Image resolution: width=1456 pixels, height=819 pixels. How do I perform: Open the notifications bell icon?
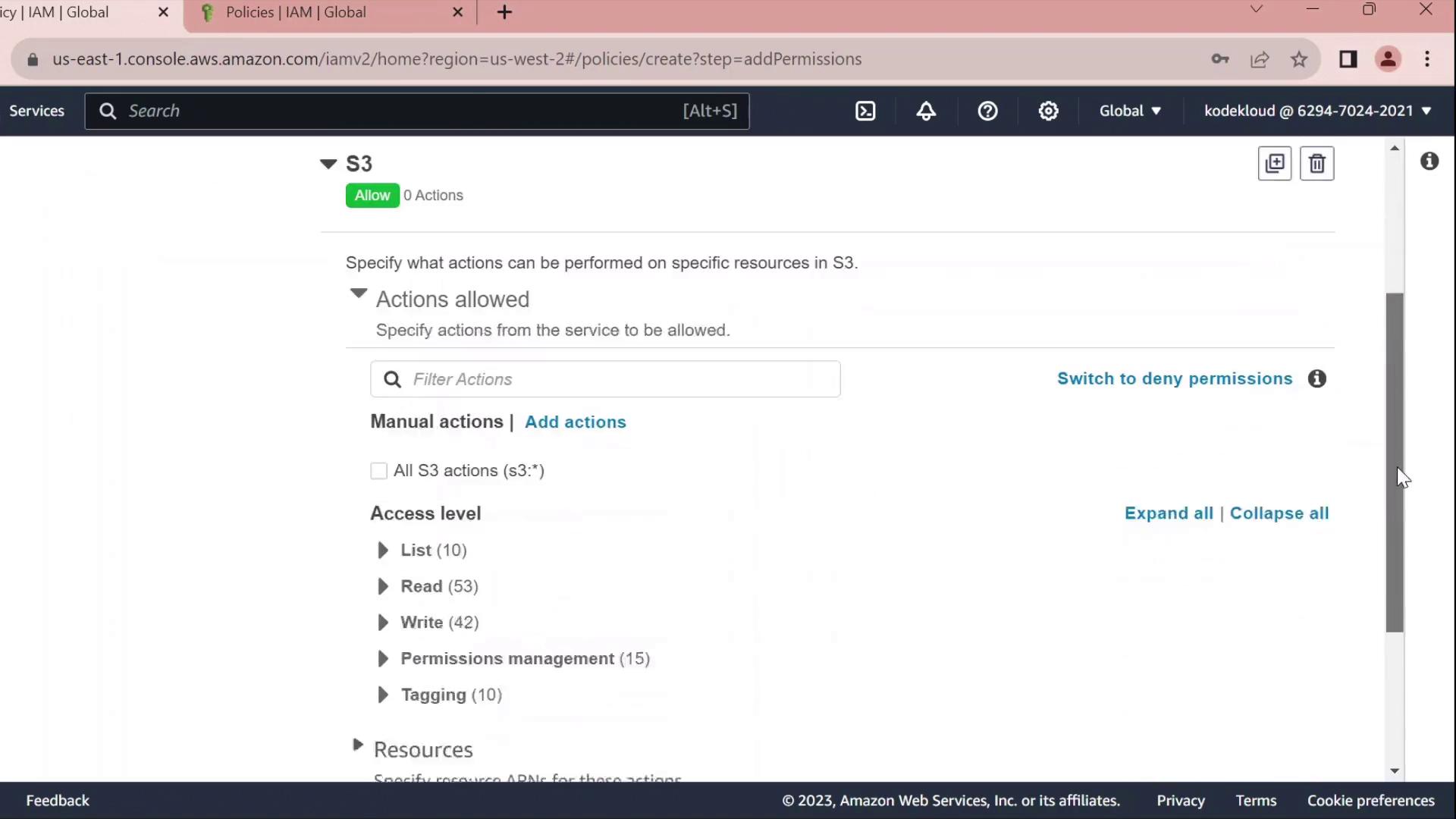pos(926,111)
